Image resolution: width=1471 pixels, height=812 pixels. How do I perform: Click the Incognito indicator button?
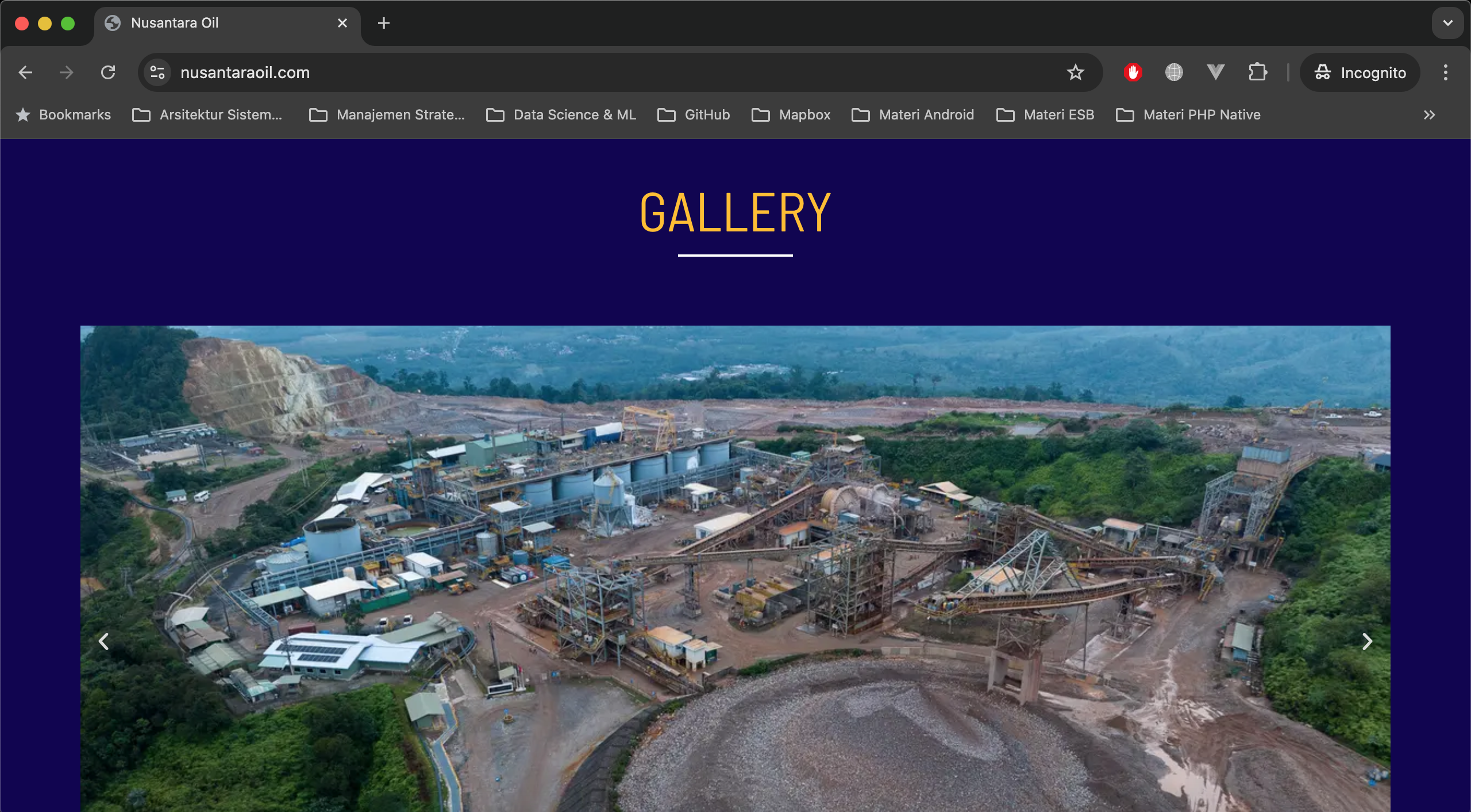(1360, 72)
